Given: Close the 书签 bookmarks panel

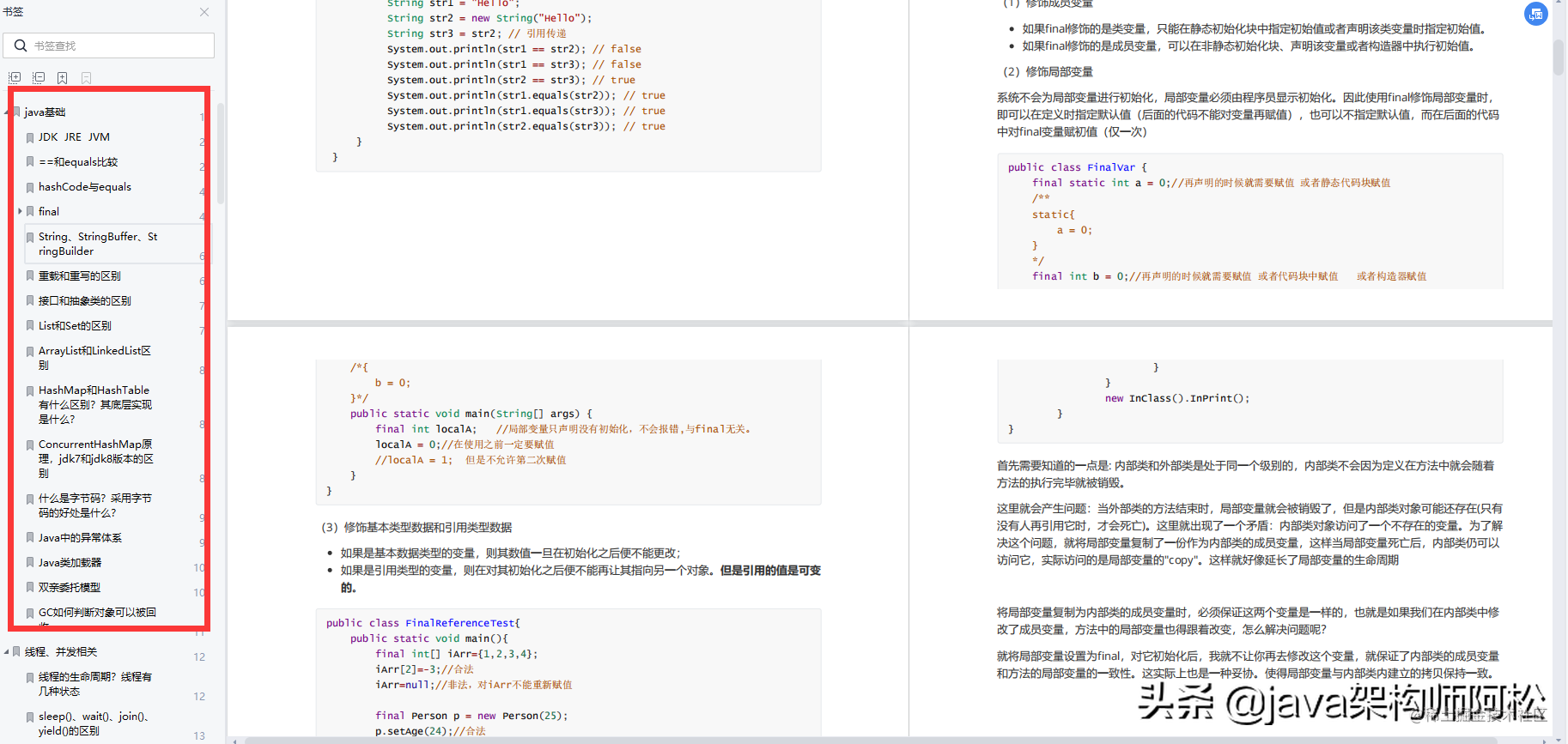Looking at the screenshot, I should [x=204, y=12].
